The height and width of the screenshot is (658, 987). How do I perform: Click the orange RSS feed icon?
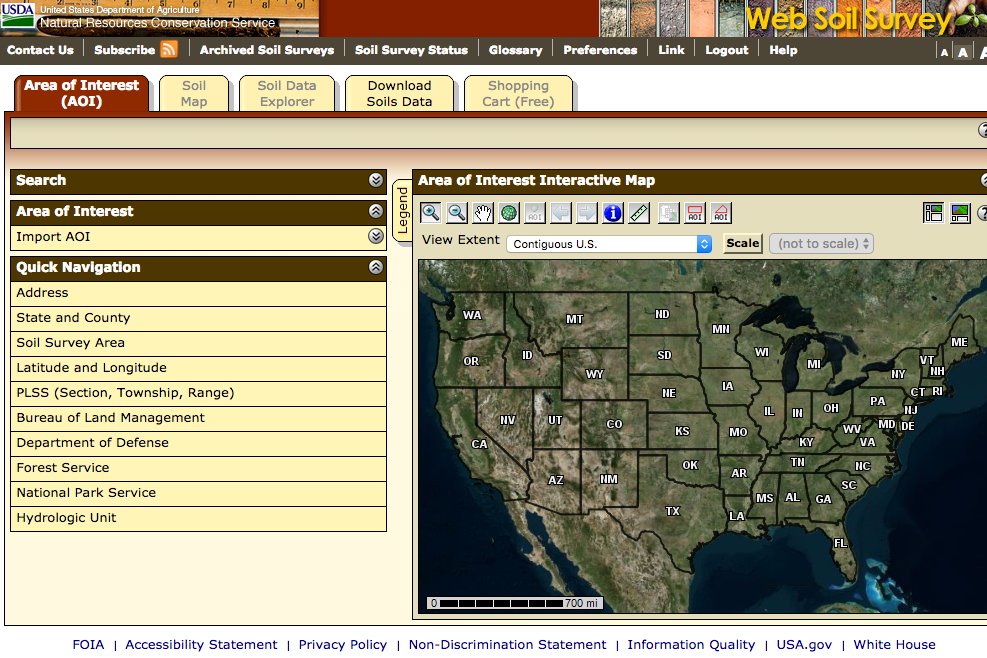click(168, 49)
